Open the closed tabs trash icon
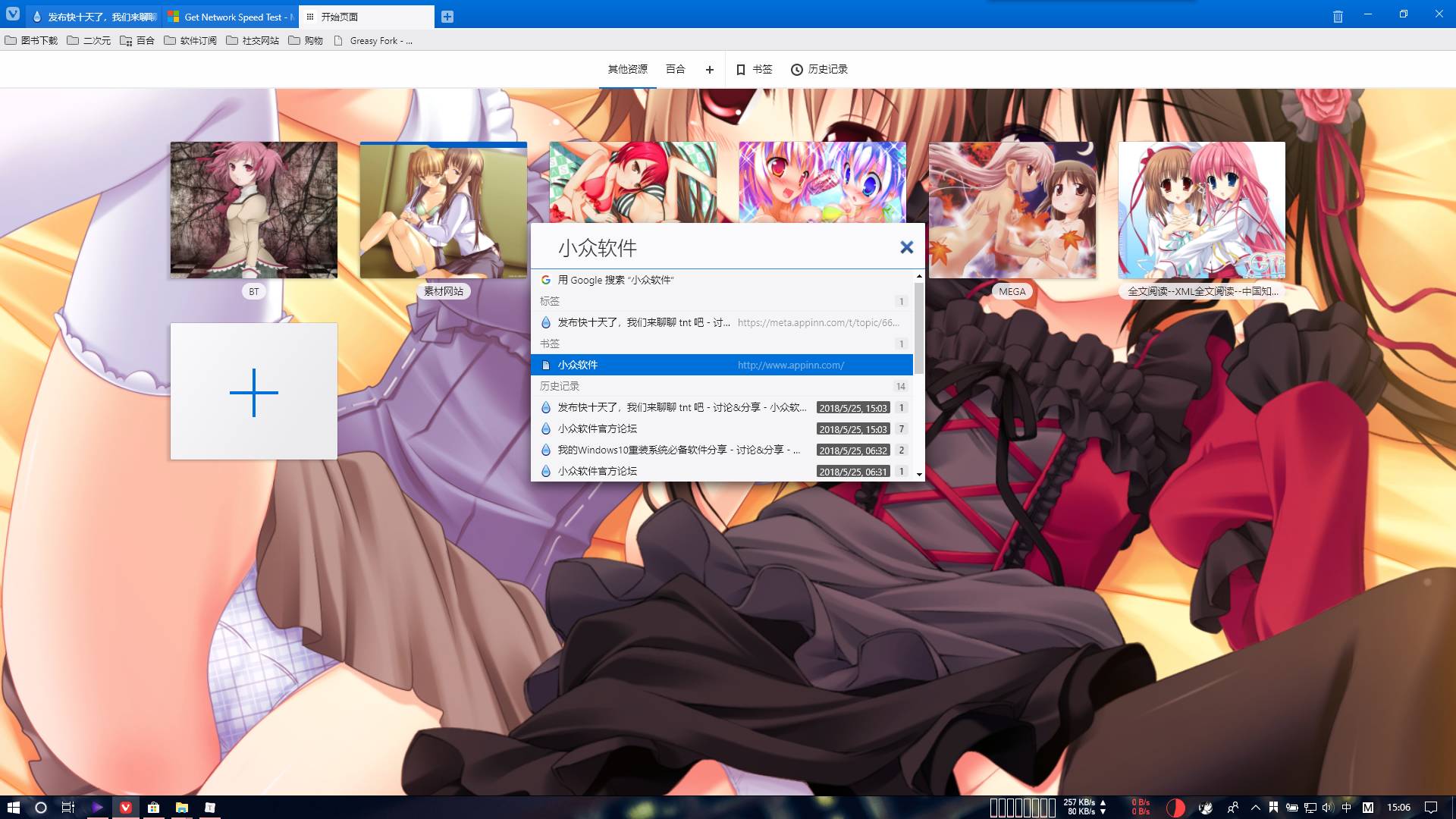This screenshot has width=1456, height=819. click(1338, 17)
